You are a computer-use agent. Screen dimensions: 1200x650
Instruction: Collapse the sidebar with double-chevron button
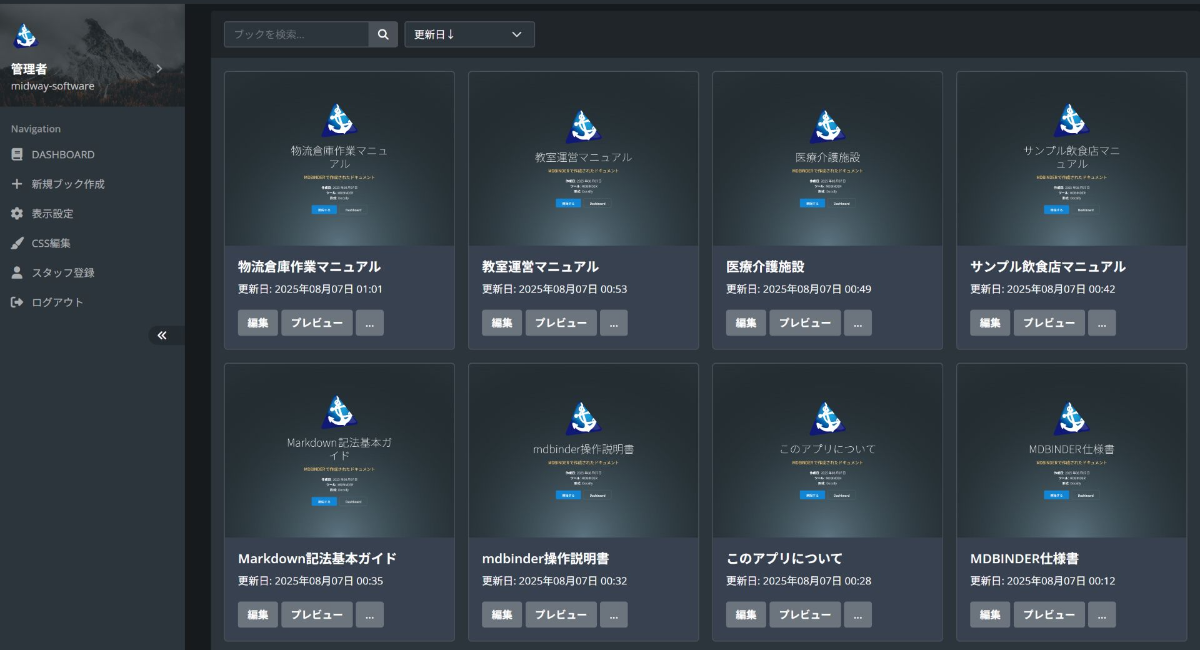tap(162, 335)
